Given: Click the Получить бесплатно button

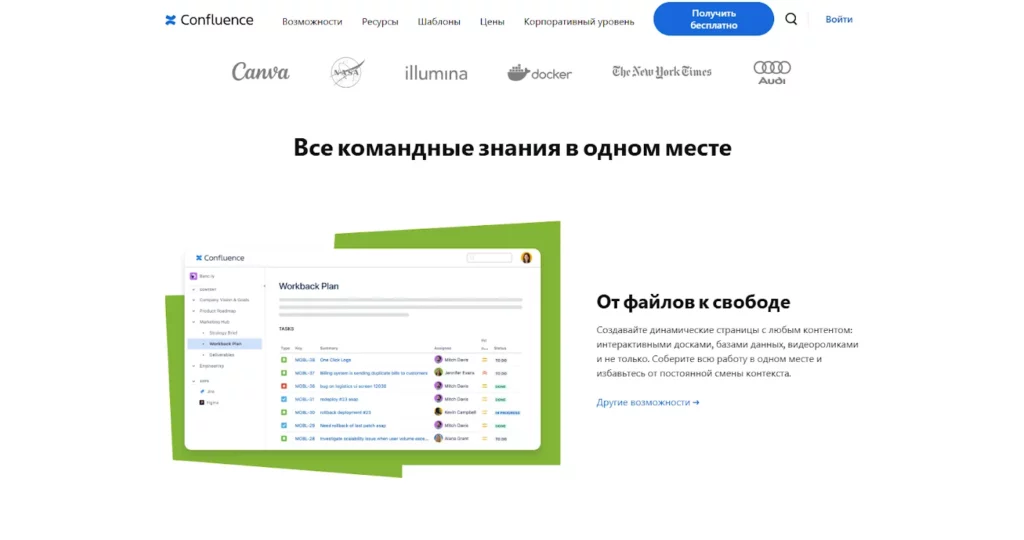Looking at the screenshot, I should [713, 19].
